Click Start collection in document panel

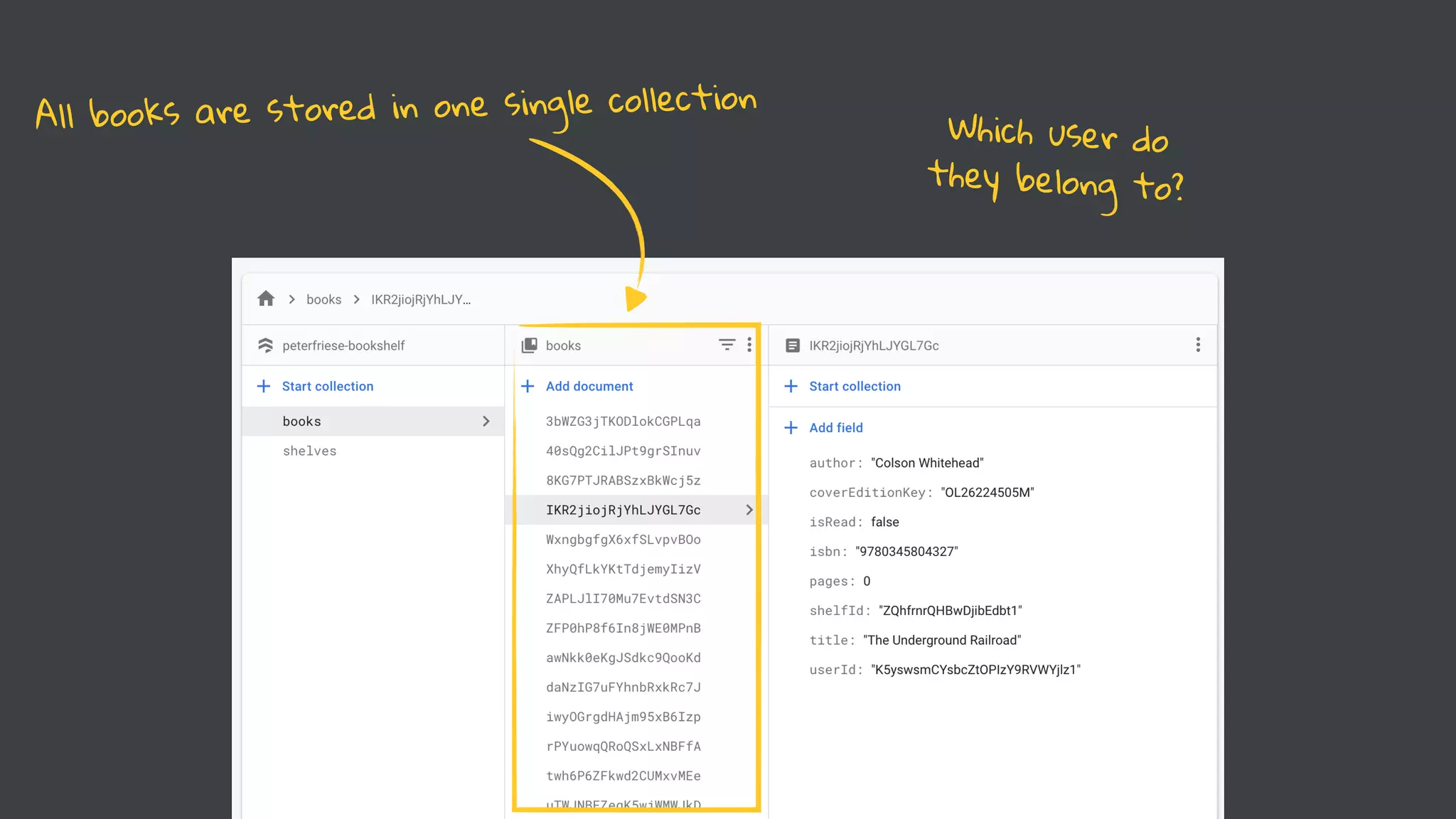tap(855, 386)
